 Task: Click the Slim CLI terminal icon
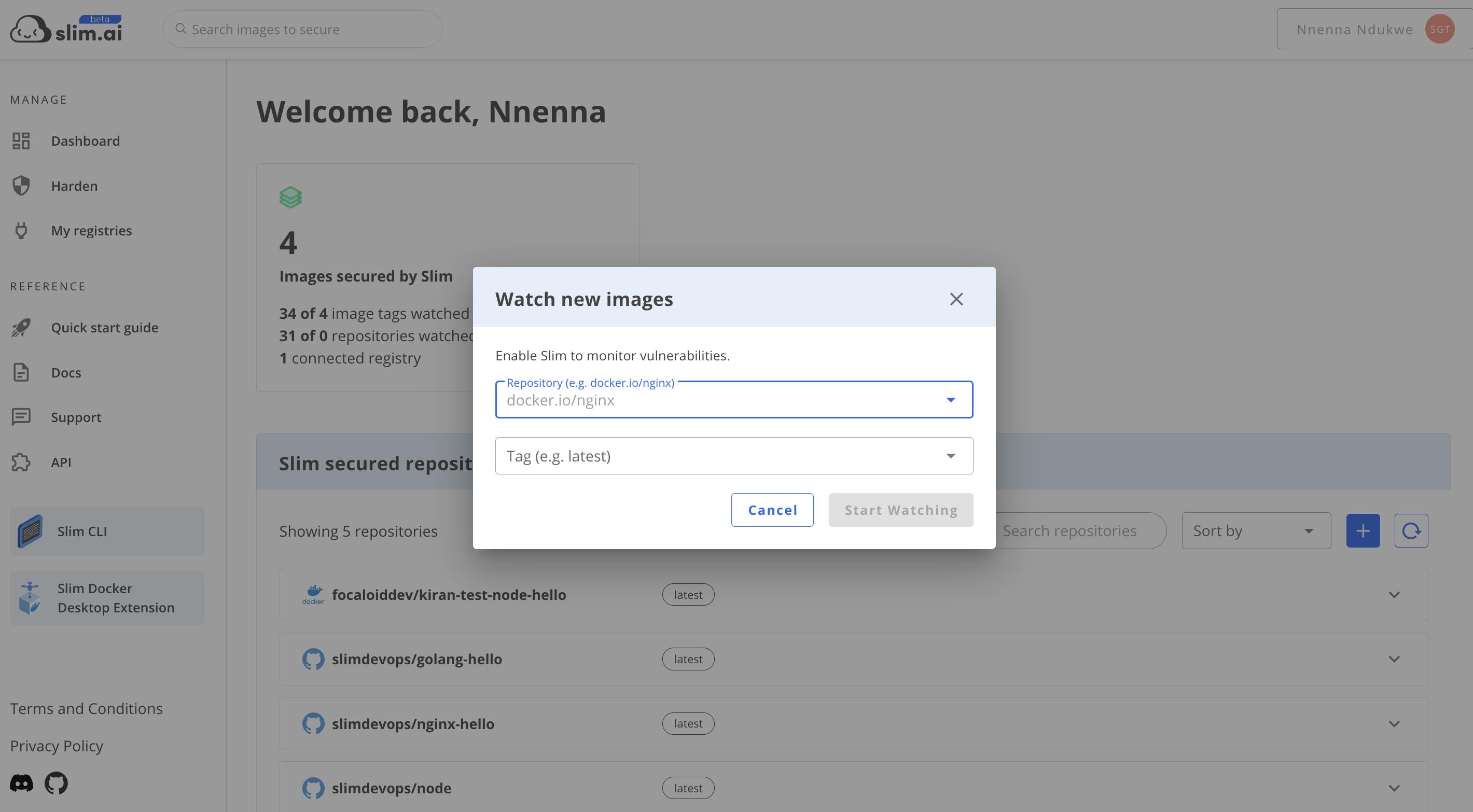(x=30, y=531)
